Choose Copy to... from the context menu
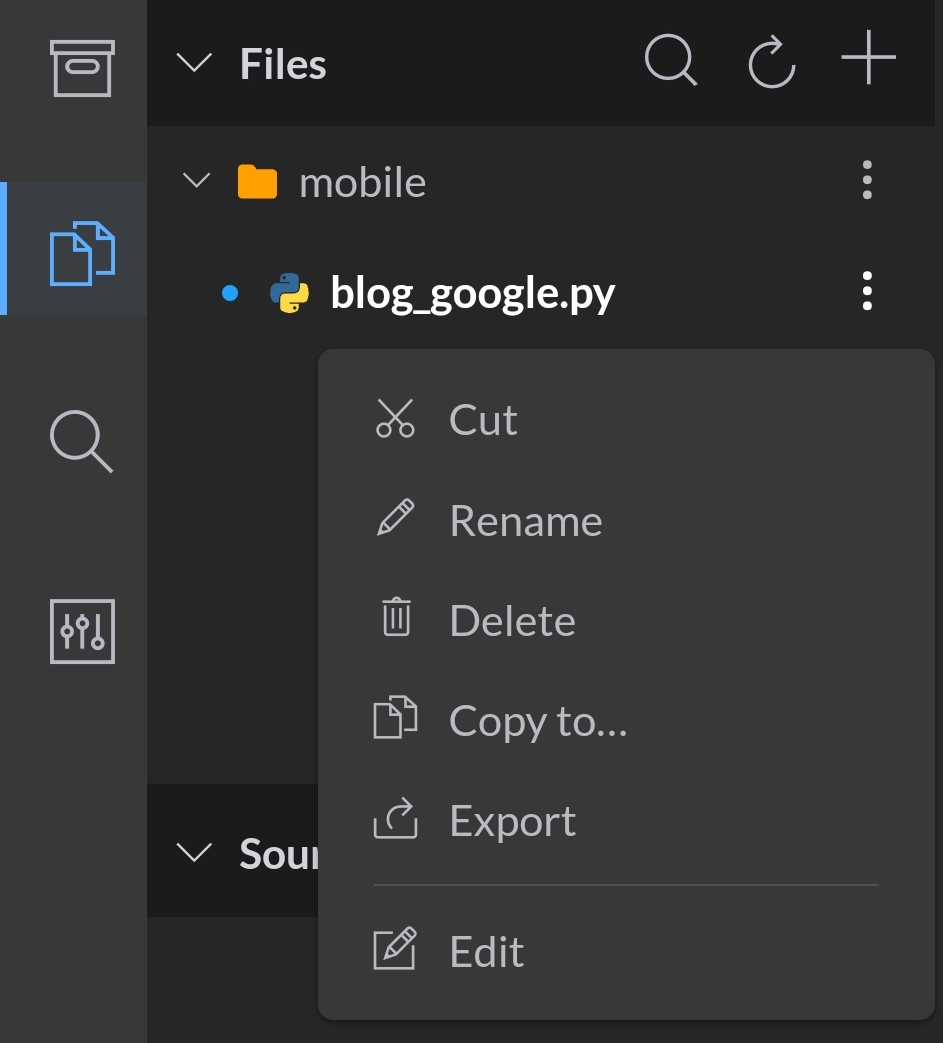 point(626,720)
